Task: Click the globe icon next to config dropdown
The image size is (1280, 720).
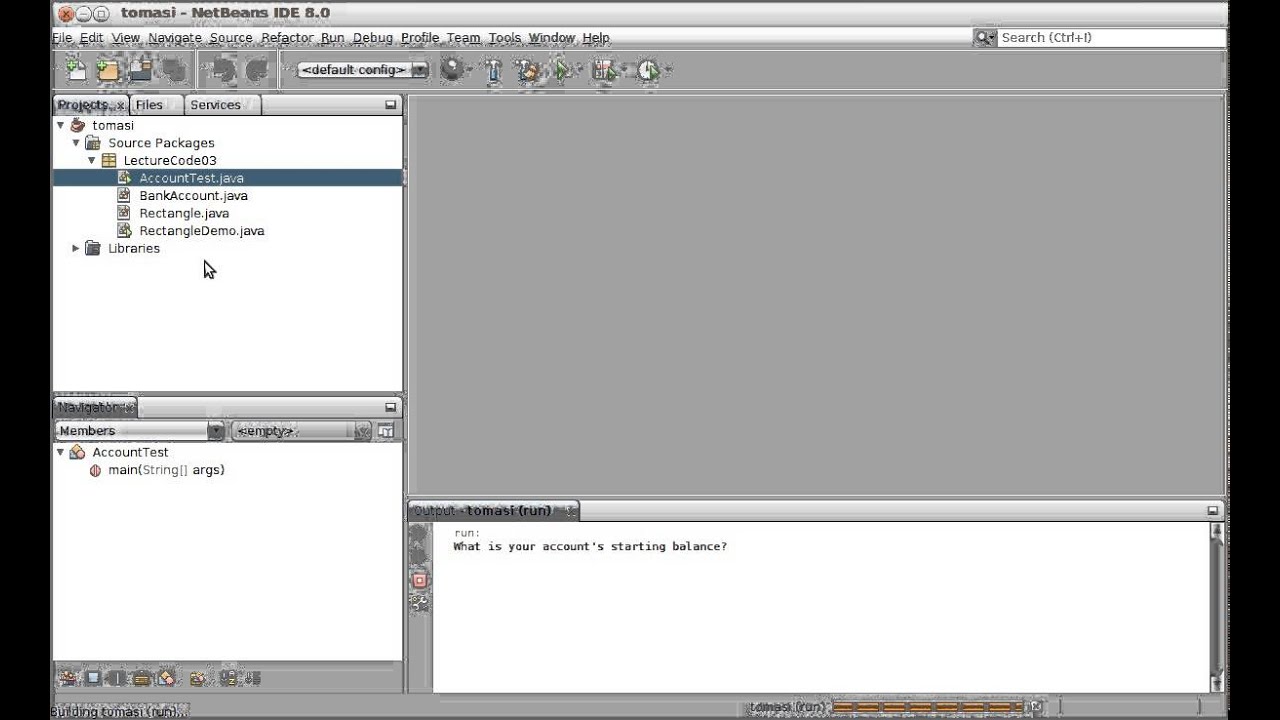Action: click(453, 70)
